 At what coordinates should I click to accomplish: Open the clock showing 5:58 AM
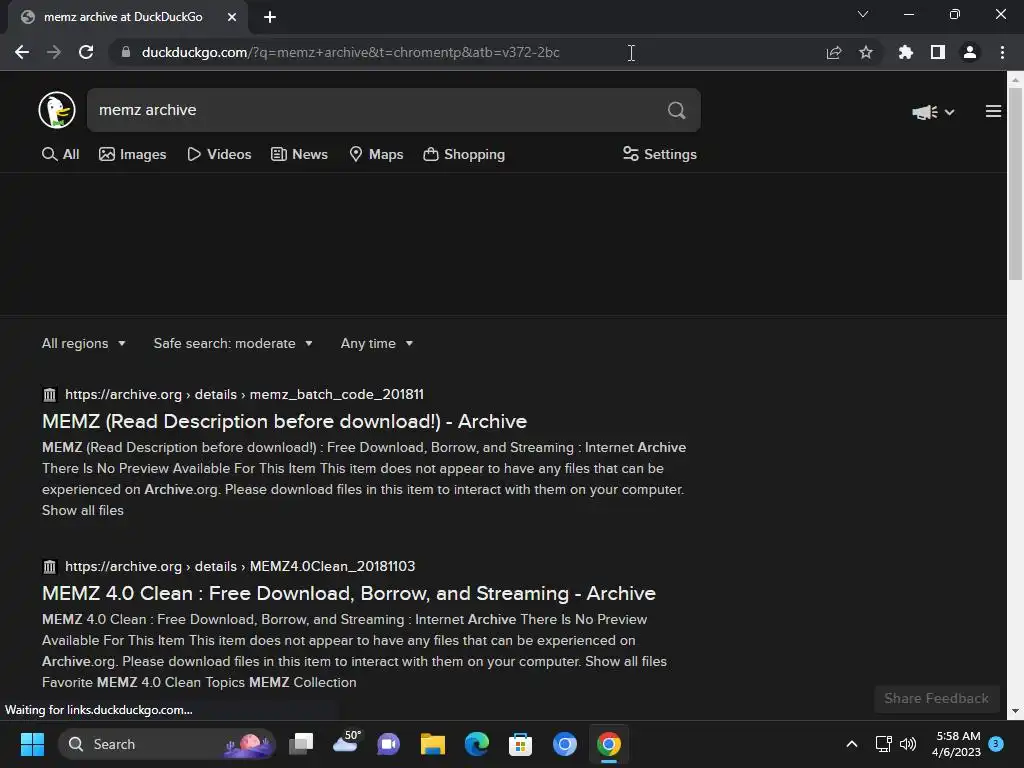[x=956, y=744]
